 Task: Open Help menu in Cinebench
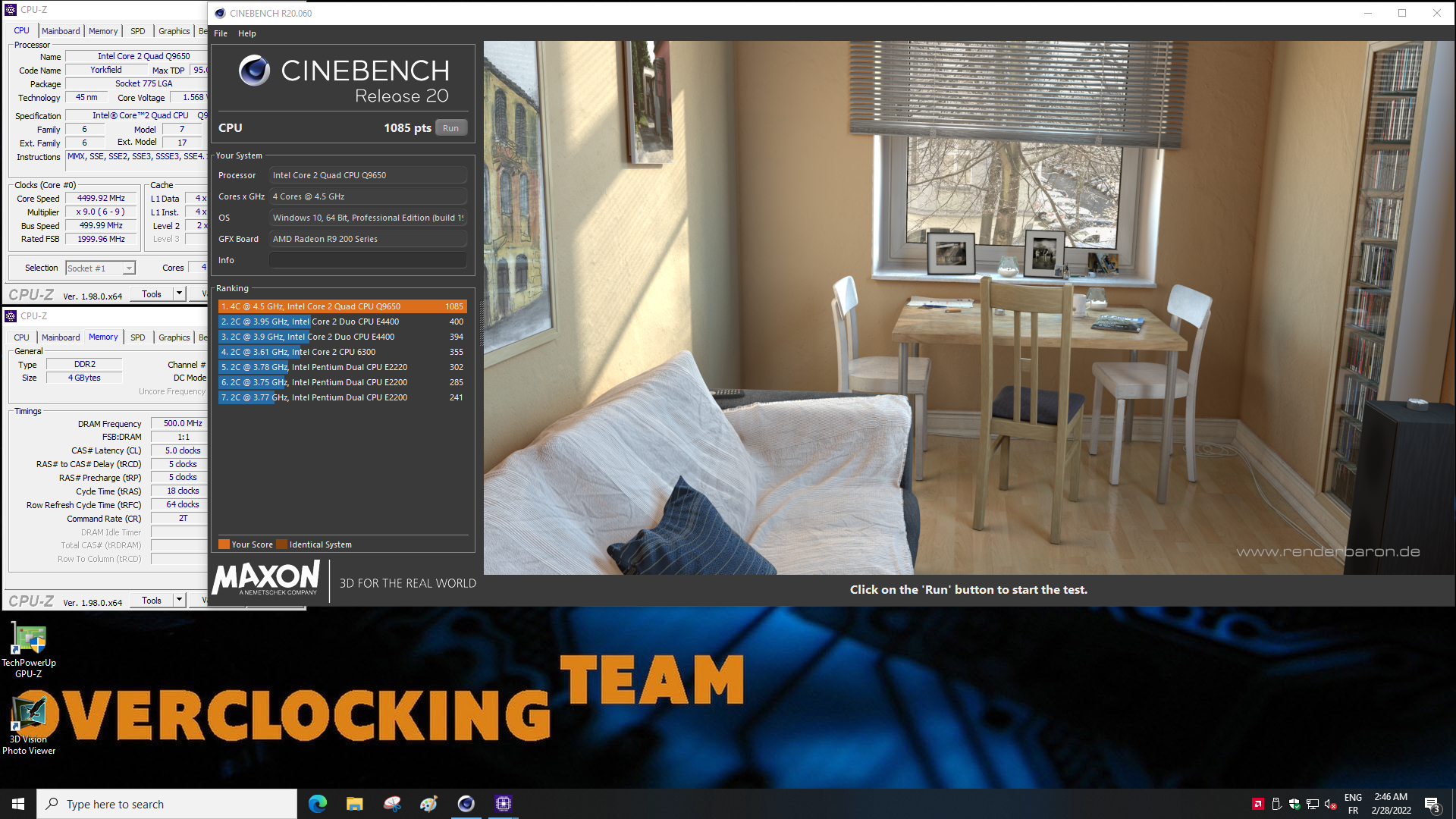point(247,33)
